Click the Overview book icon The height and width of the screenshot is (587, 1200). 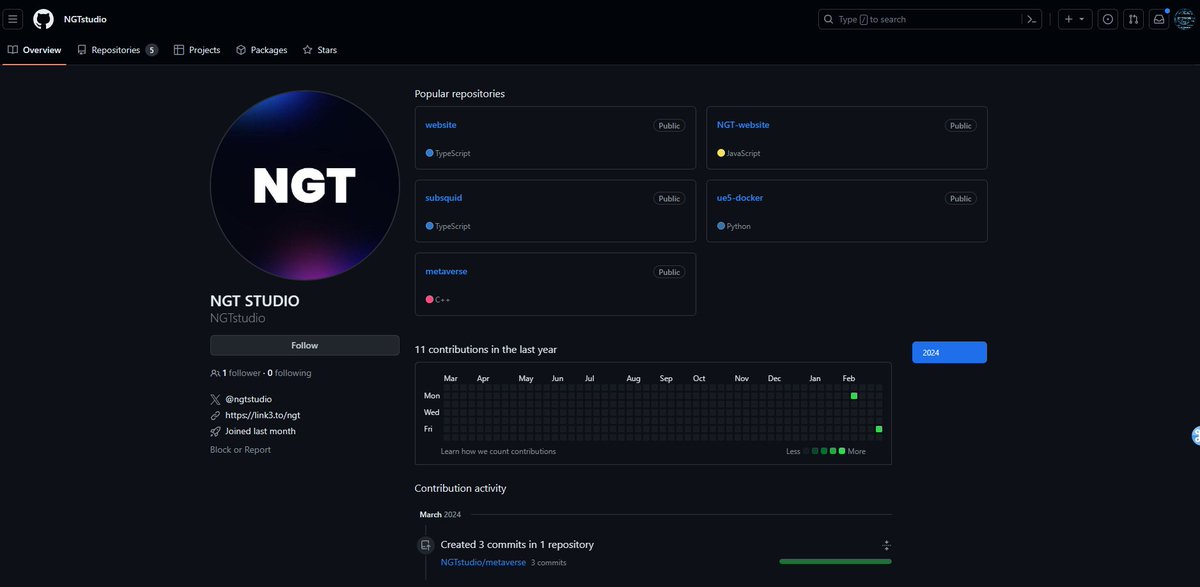(13, 50)
